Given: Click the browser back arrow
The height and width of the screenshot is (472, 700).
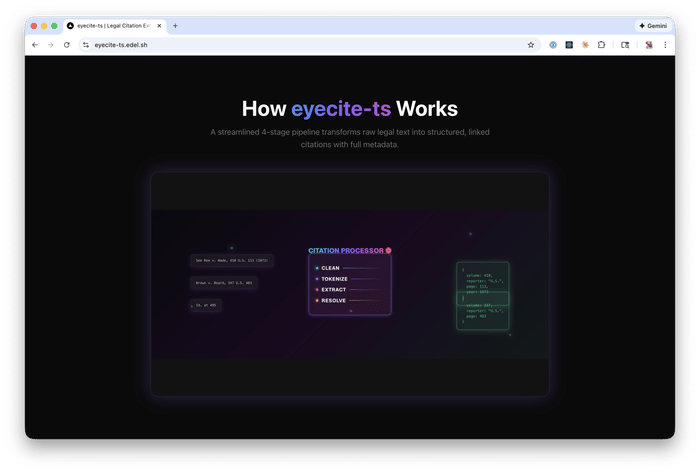Looking at the screenshot, I should [x=35, y=45].
